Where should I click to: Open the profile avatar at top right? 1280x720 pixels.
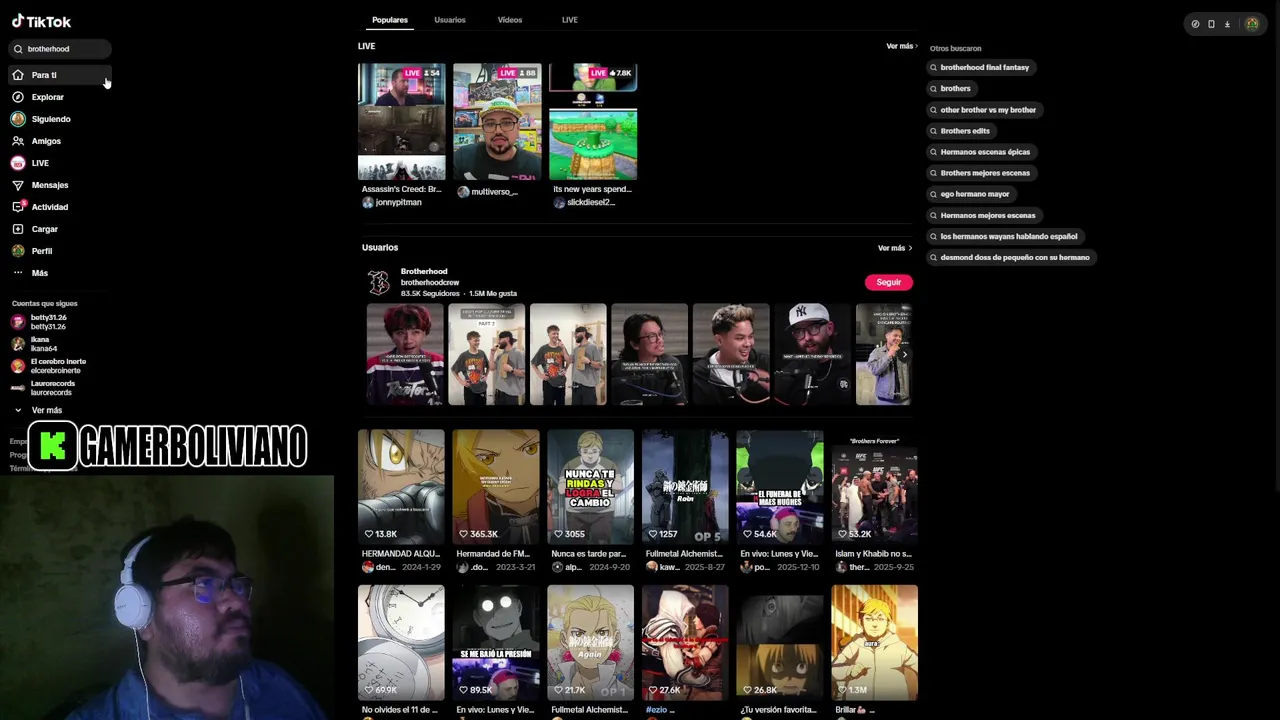click(1252, 24)
